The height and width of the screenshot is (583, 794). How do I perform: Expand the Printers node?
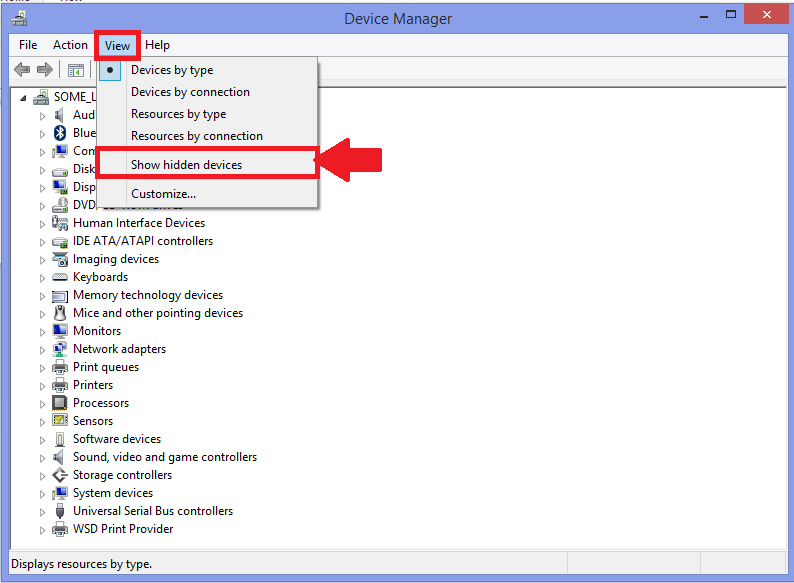43,386
